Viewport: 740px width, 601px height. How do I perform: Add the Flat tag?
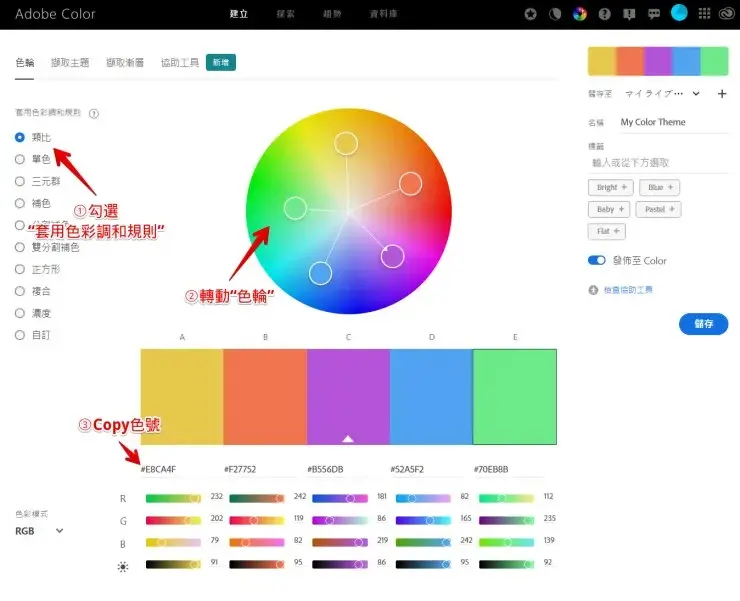[607, 231]
